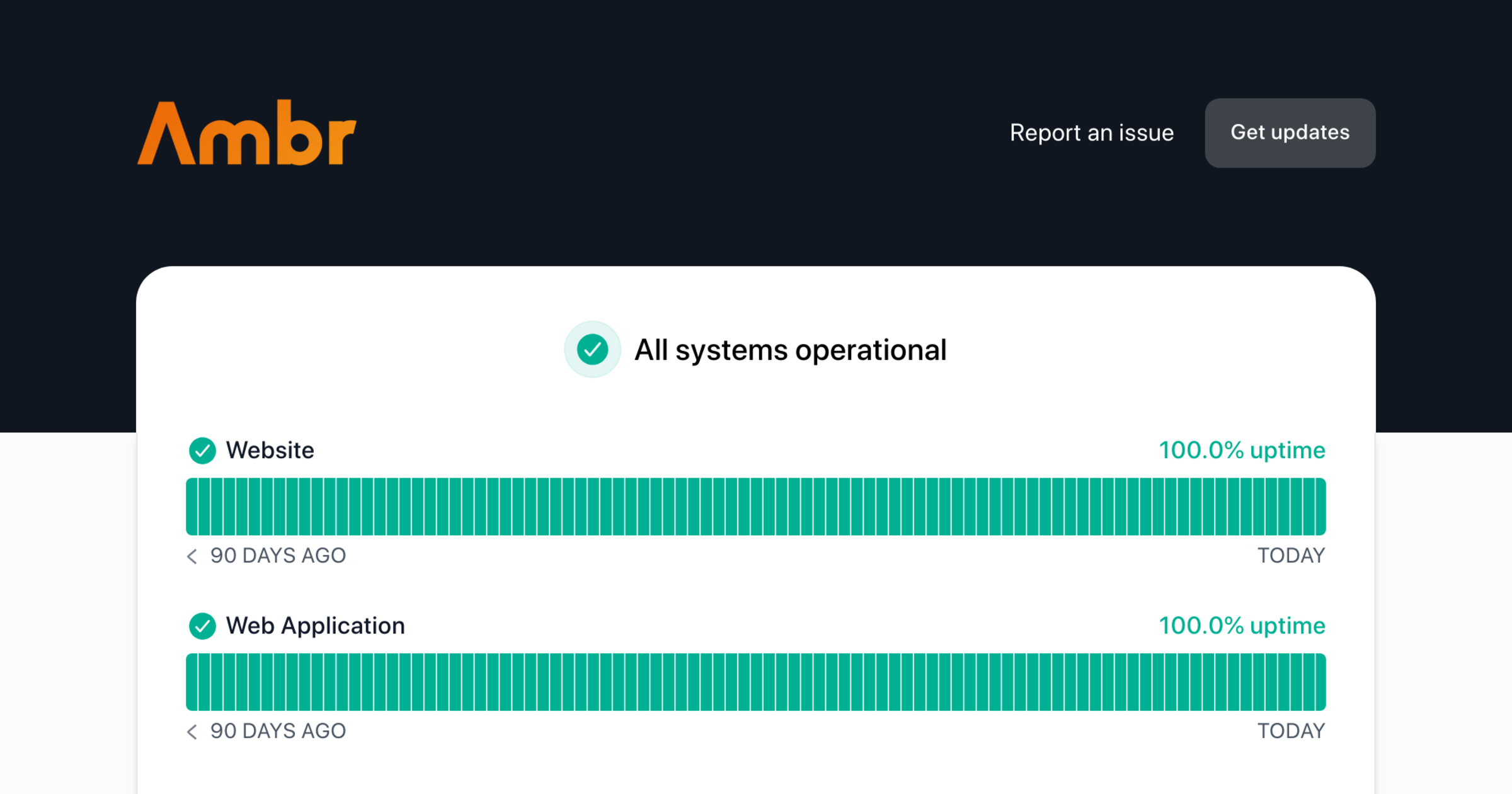Screen dimensions: 1512x794
Task: Click today's bar in Website uptime graph
Action: click(x=1320, y=507)
